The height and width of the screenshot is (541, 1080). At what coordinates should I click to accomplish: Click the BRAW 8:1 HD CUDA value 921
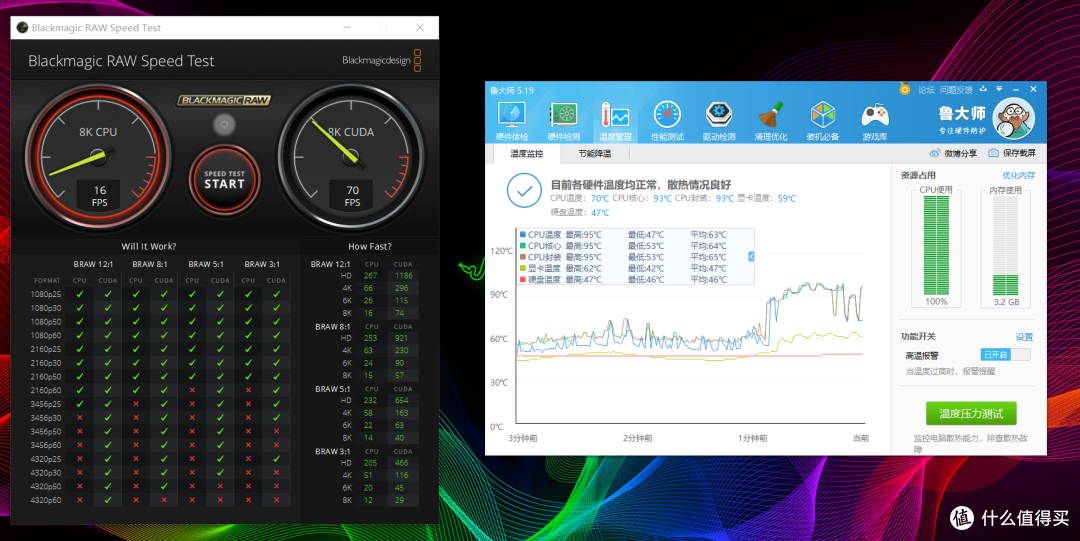click(x=402, y=338)
